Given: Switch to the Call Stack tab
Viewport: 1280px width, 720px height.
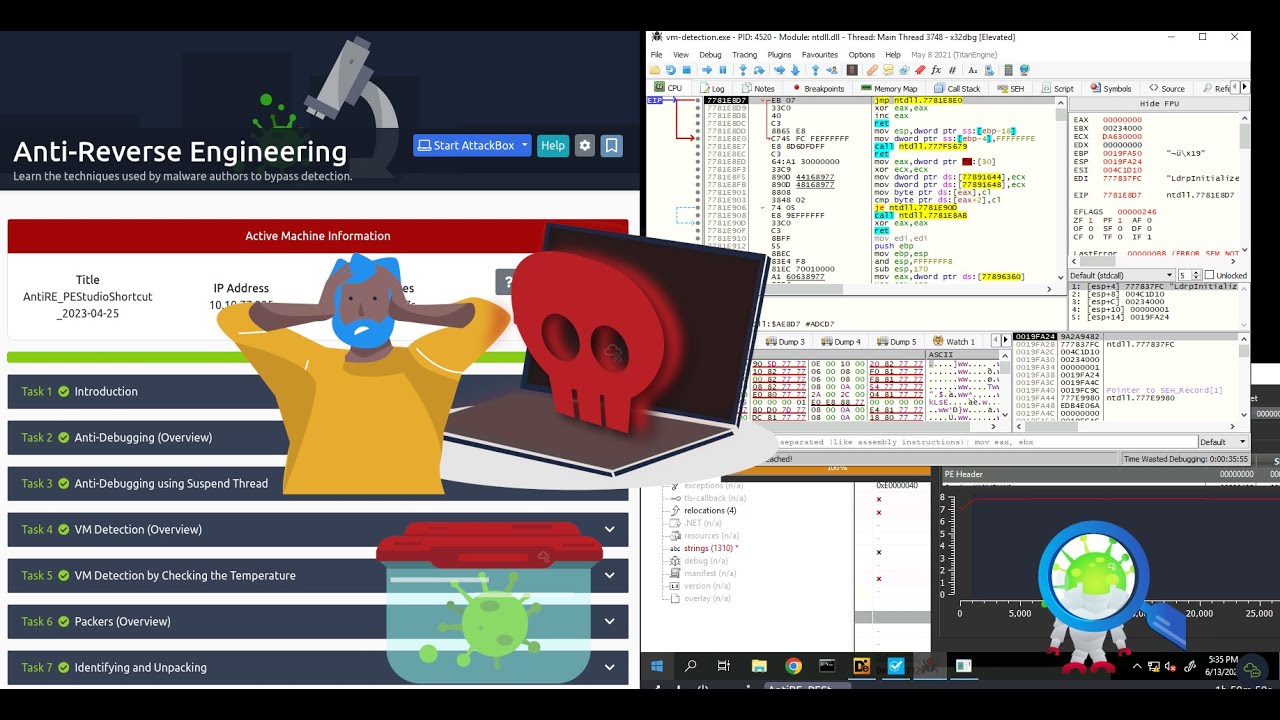Looking at the screenshot, I should (958, 88).
